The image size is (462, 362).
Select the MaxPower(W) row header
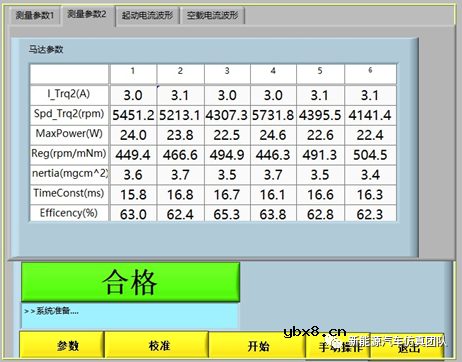[69, 134]
